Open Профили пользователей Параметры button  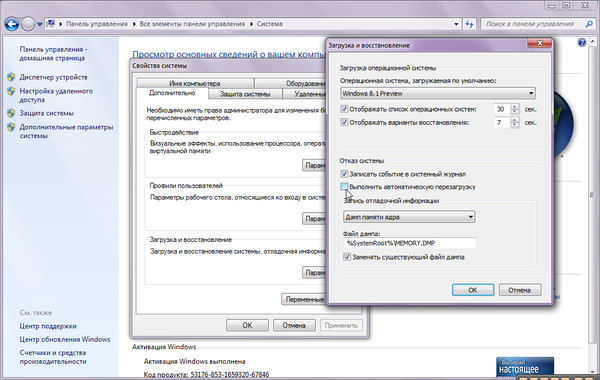[x=315, y=219]
